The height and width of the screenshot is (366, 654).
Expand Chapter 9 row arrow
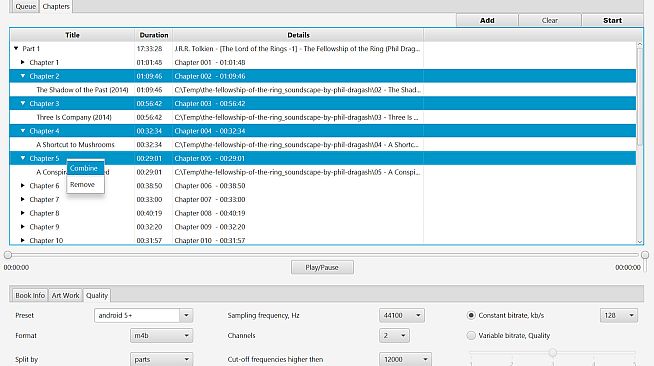[x=23, y=227]
